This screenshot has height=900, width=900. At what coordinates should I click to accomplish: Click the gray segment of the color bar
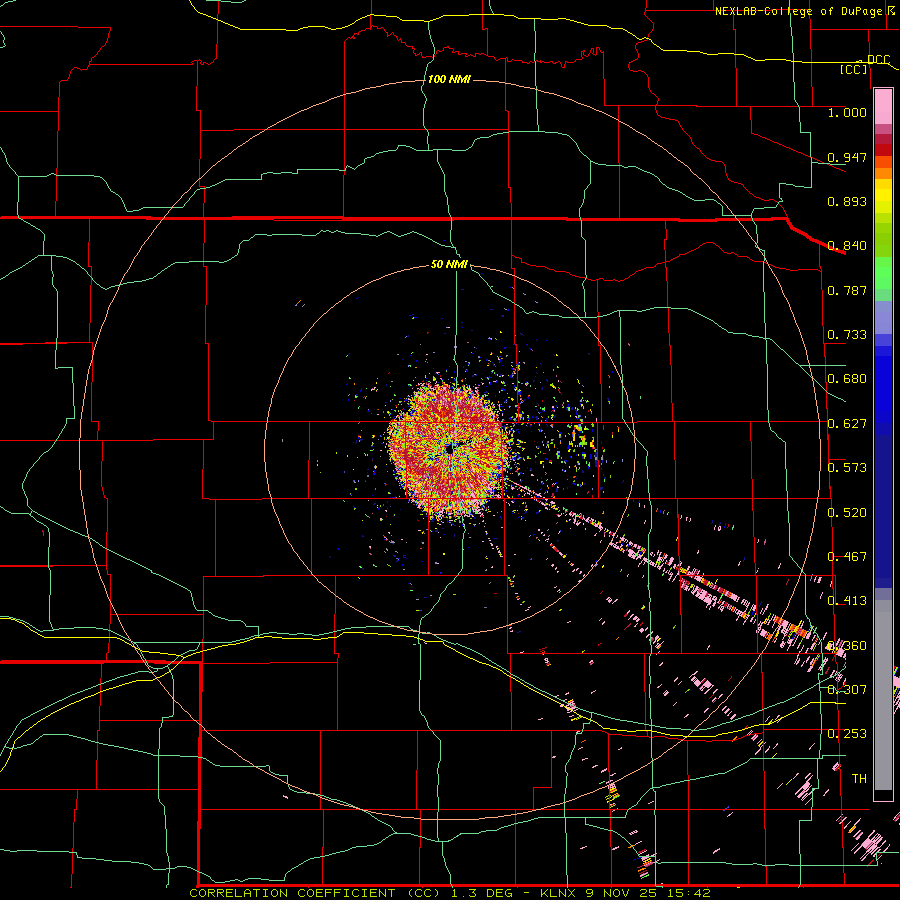(883, 695)
